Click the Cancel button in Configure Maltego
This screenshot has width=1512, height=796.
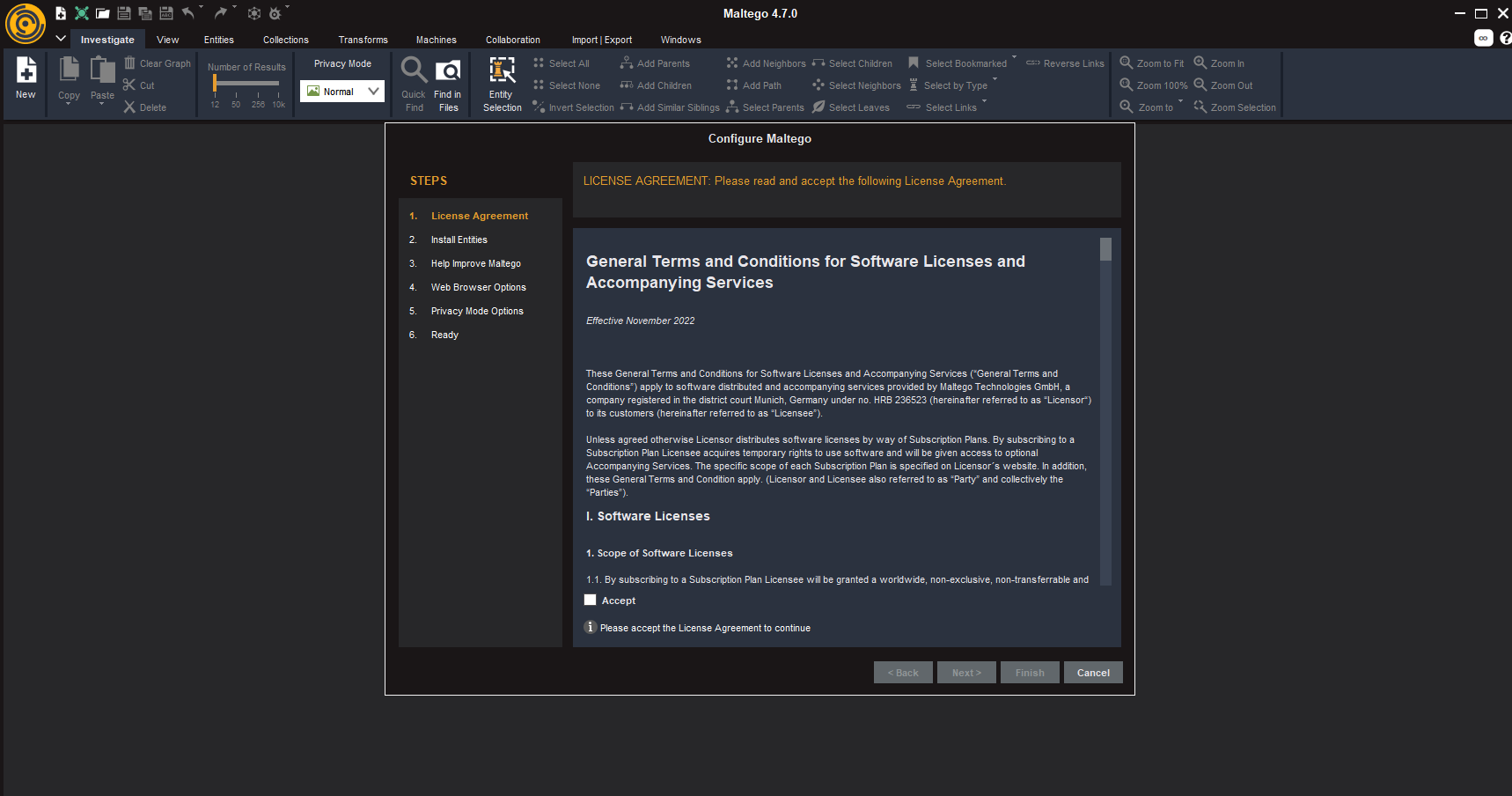pos(1093,673)
